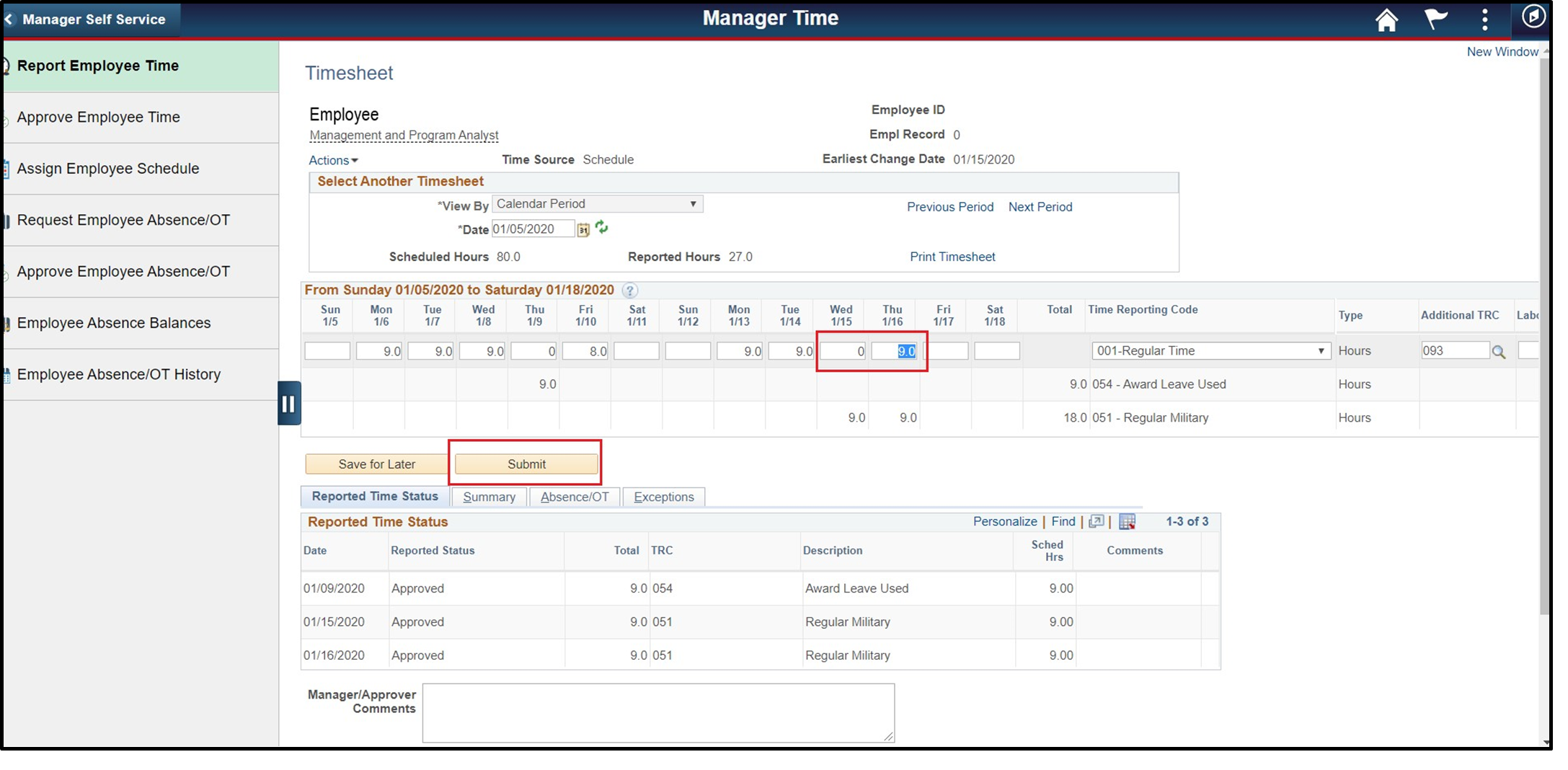Open the Home icon in the header

point(1386,19)
